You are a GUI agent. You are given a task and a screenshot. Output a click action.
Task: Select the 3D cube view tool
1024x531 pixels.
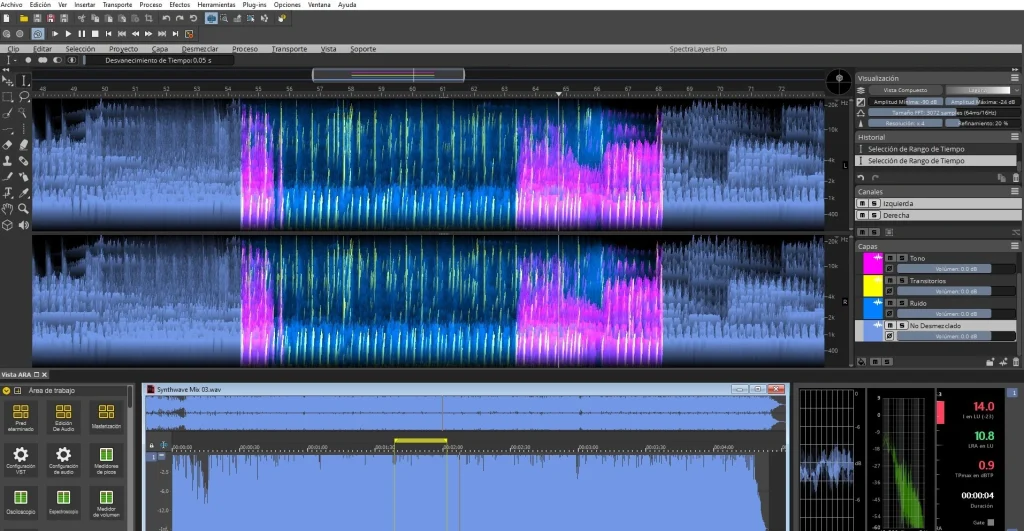pyautogui.click(x=8, y=225)
